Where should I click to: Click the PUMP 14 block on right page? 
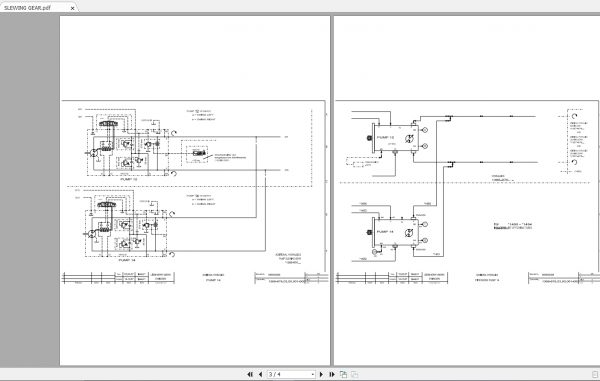(396, 232)
